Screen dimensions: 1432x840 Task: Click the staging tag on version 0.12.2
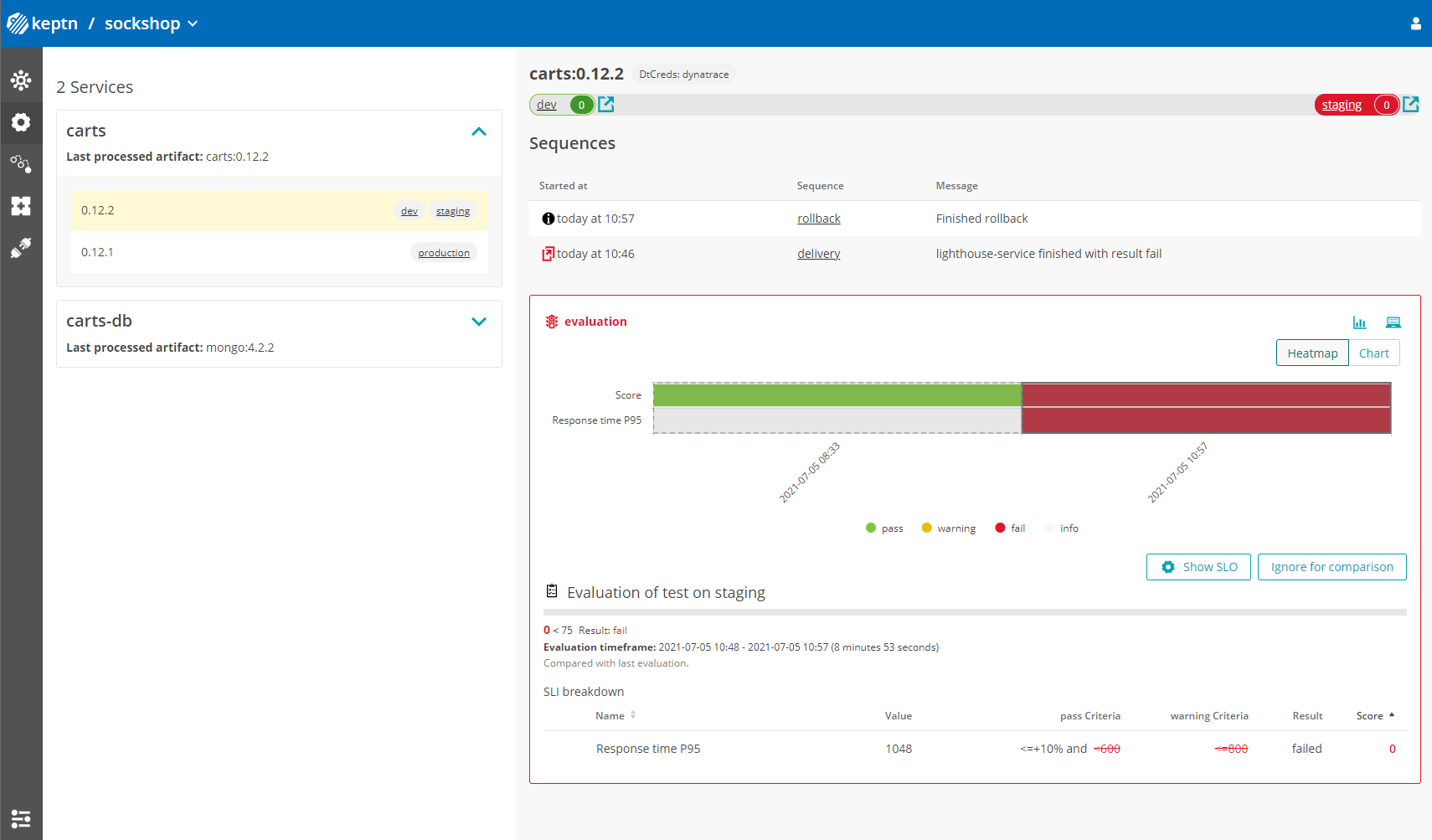[452, 211]
